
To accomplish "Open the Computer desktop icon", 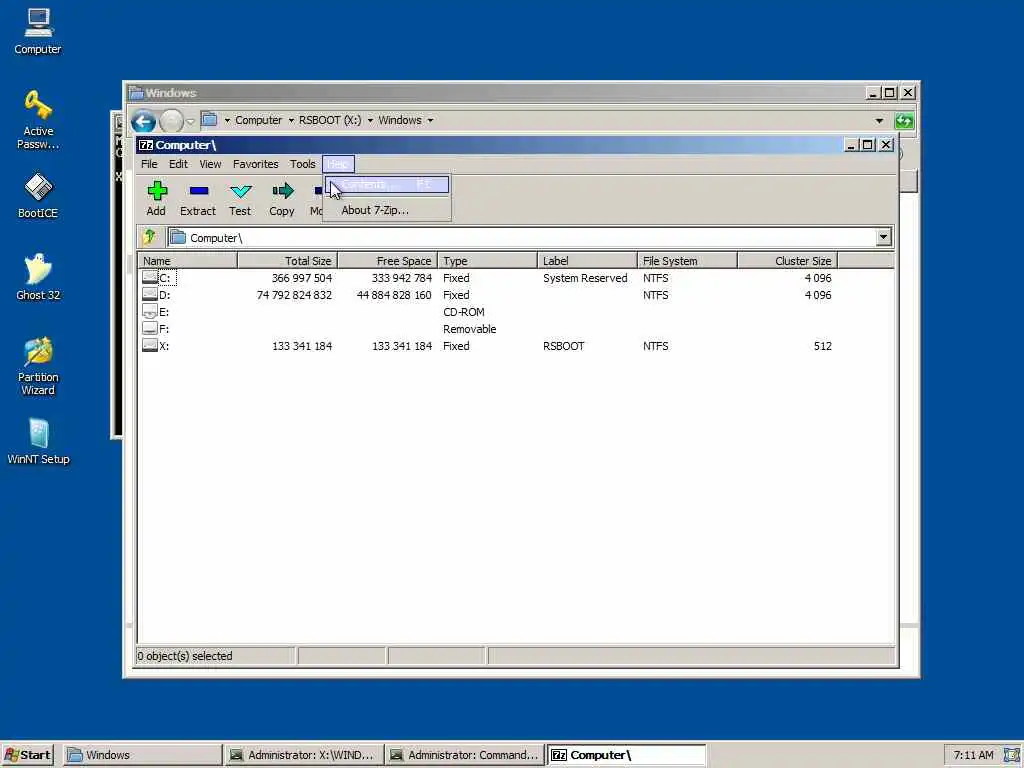I will coord(38,24).
